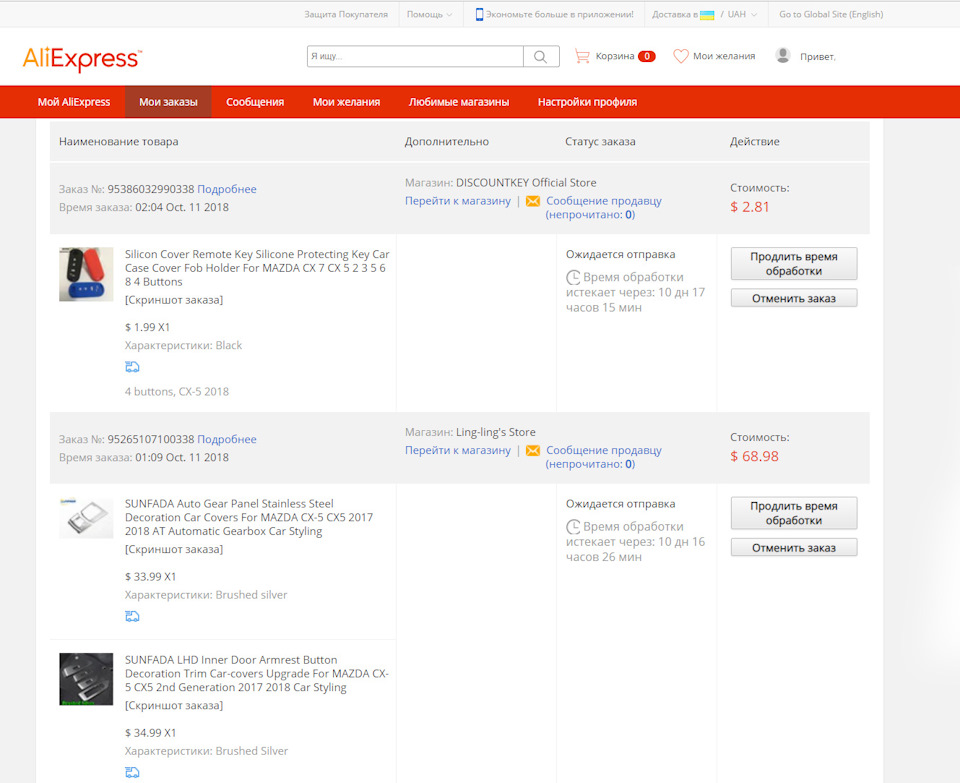
Task: Click the Привет greeting text
Action: (x=817, y=56)
